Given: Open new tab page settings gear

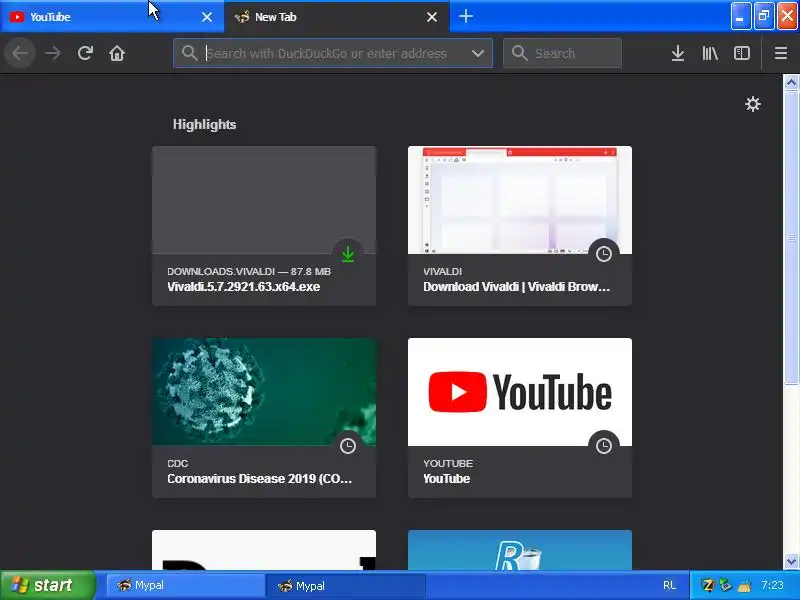Looking at the screenshot, I should [x=753, y=104].
